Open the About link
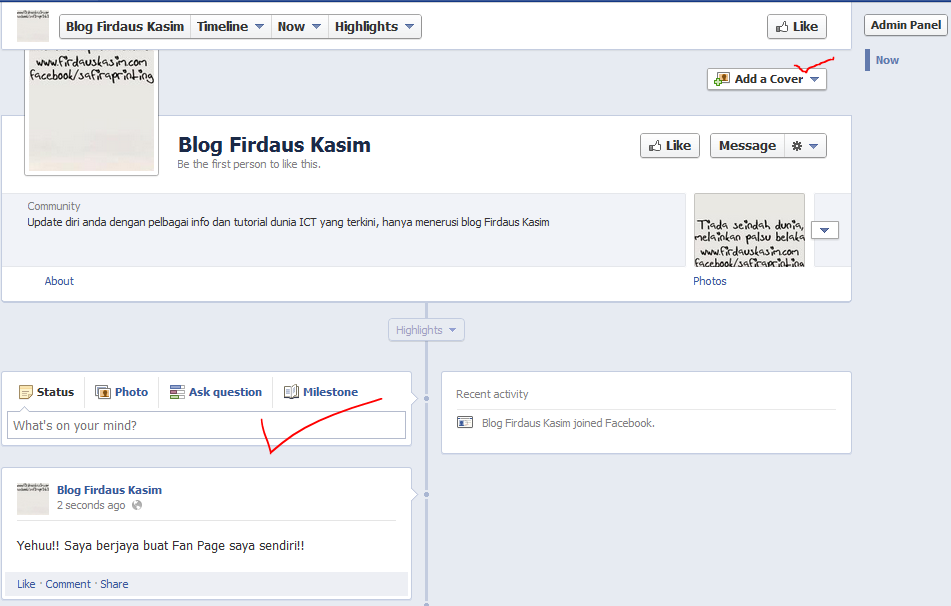951x606 pixels. 59,281
